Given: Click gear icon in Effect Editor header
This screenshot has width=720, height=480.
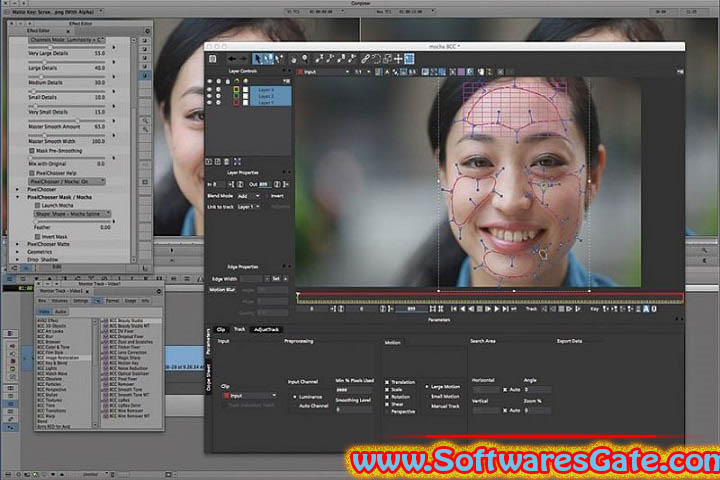Looking at the screenshot, I should 147,31.
